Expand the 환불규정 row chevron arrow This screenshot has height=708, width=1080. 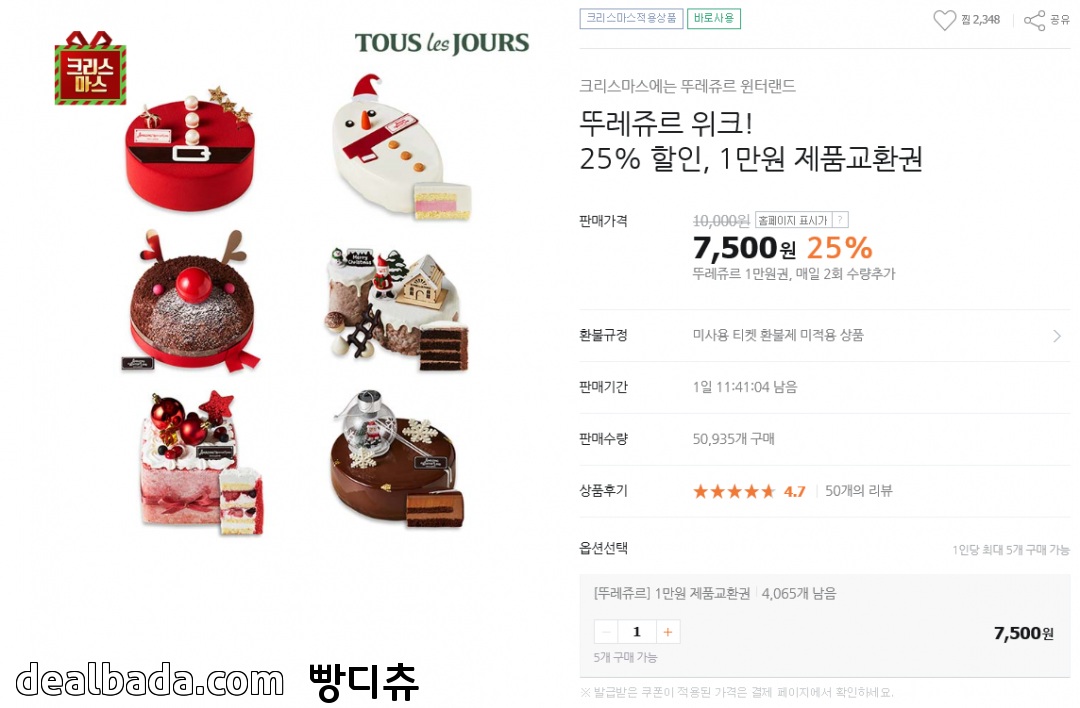tap(1057, 336)
